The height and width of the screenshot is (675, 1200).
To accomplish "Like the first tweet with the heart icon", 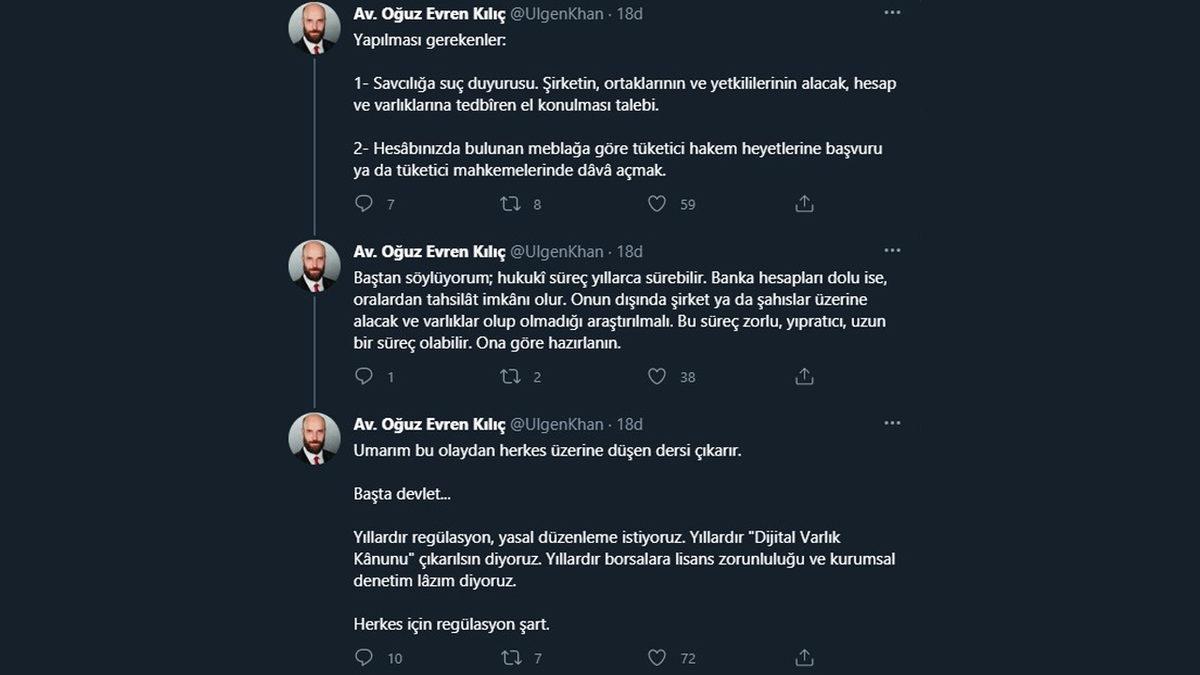I will pyautogui.click(x=656, y=203).
